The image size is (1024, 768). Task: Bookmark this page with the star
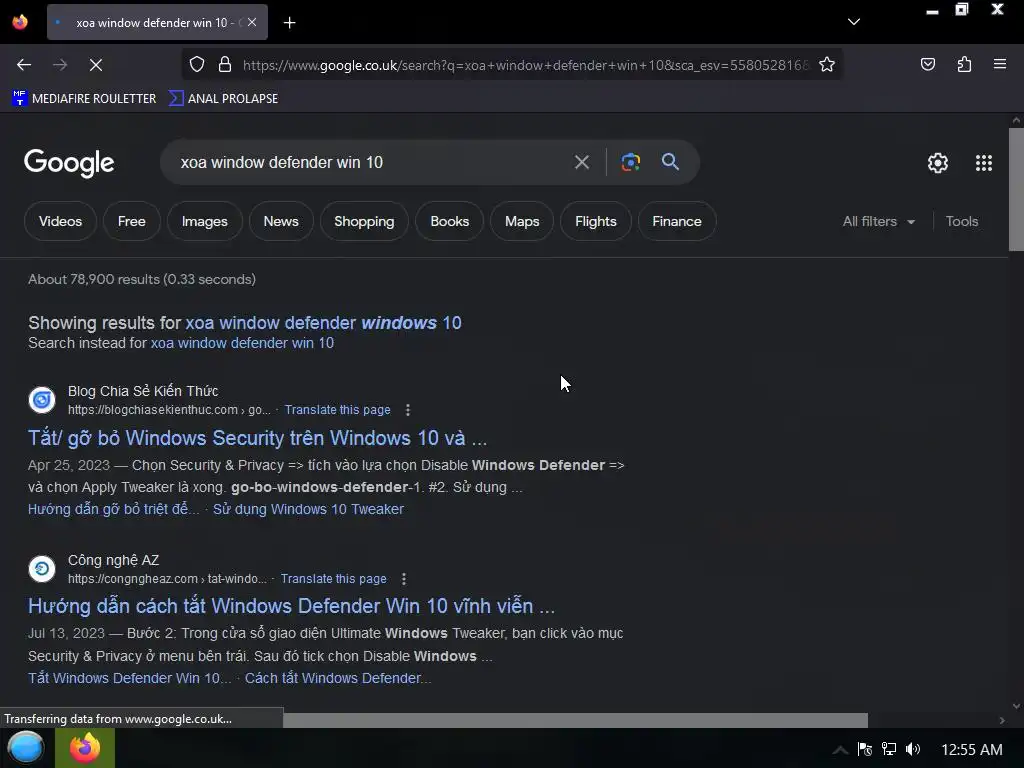tap(827, 65)
